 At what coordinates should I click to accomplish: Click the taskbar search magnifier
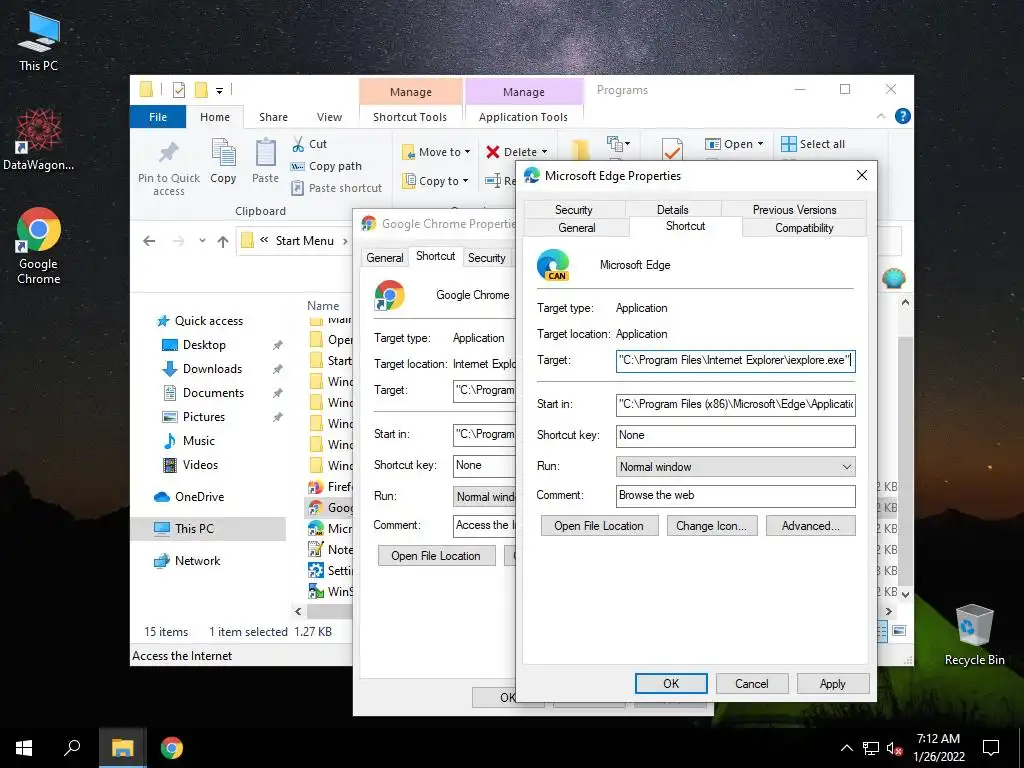(x=72, y=748)
